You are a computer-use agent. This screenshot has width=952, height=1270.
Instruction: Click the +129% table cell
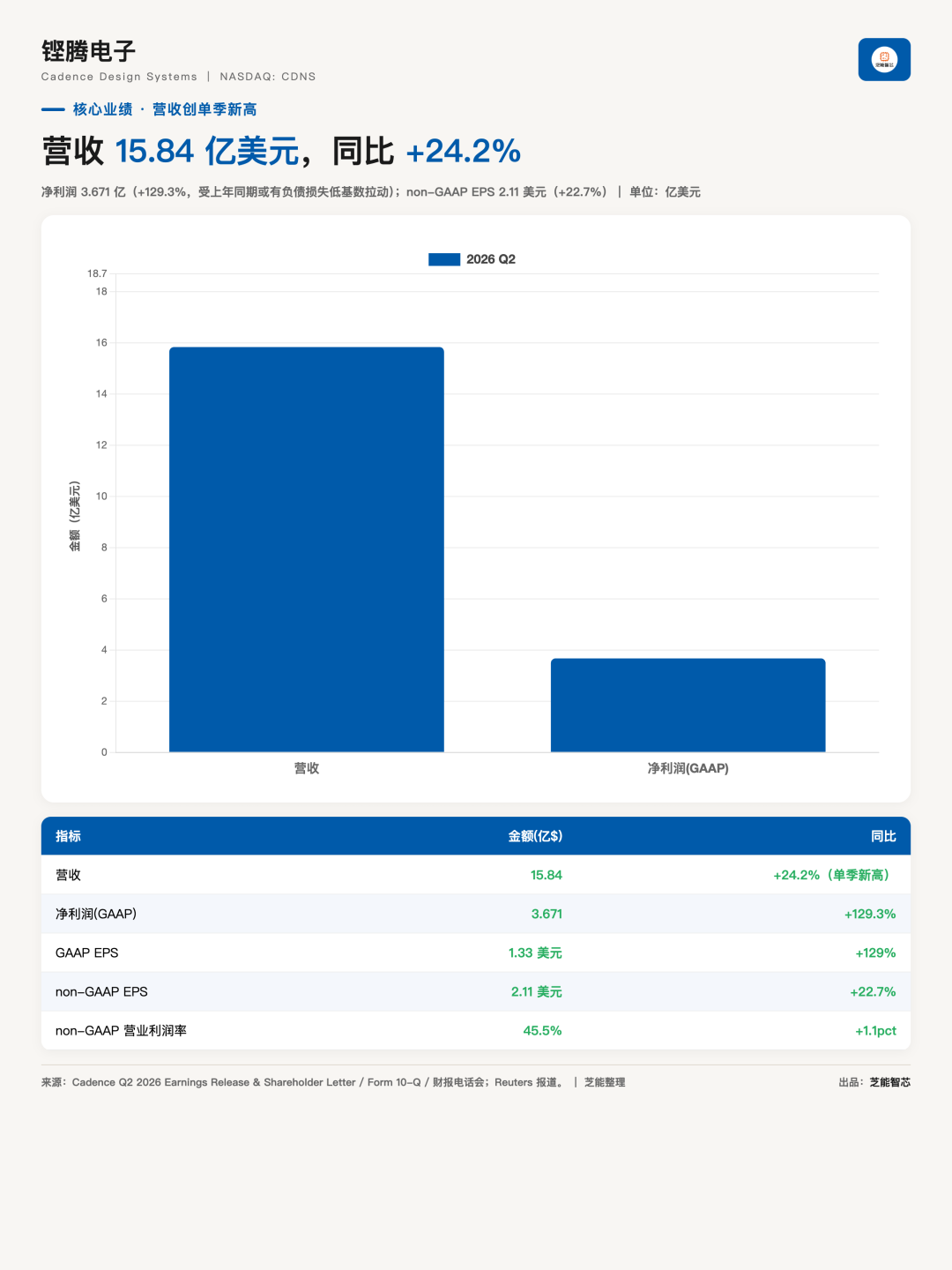(875, 952)
